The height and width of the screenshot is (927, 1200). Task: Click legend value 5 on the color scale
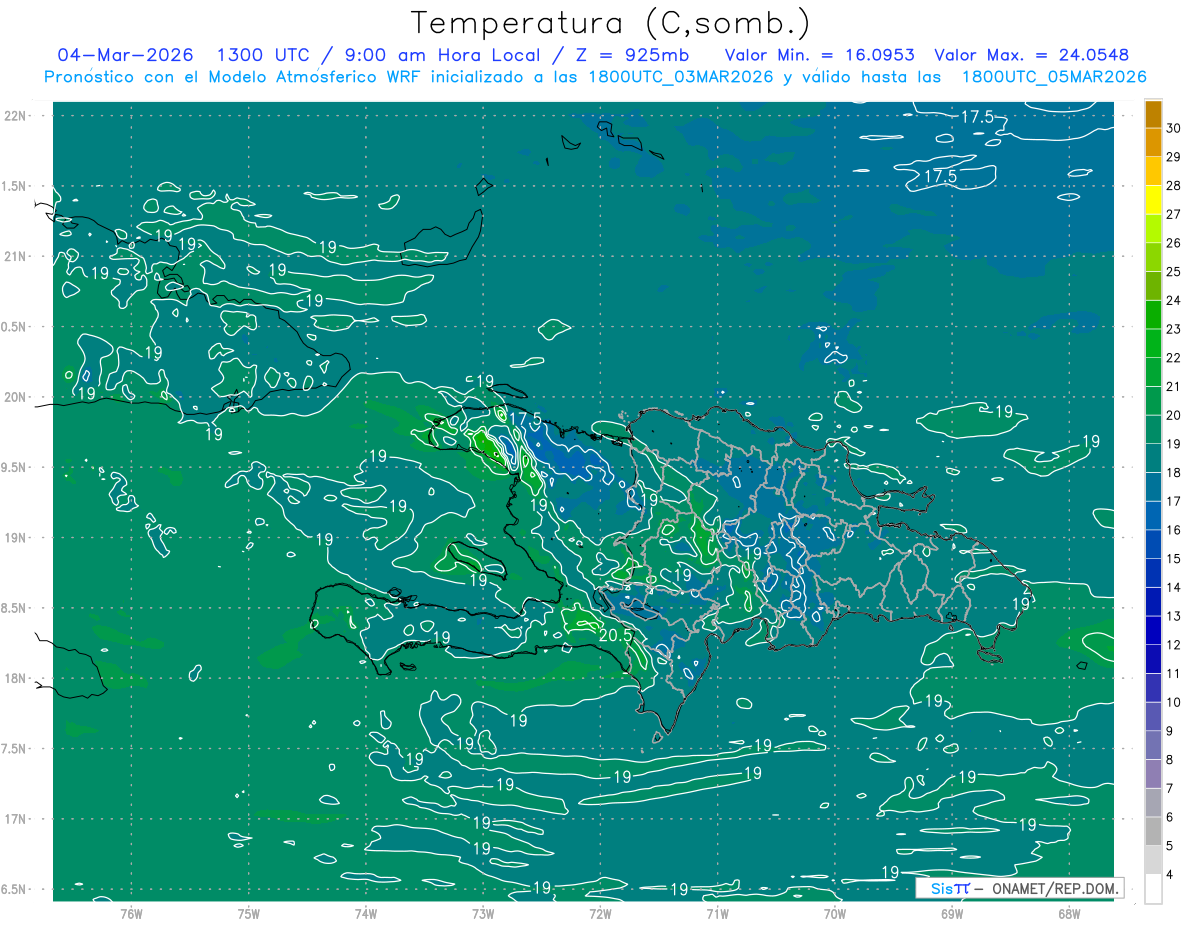pyautogui.click(x=1172, y=846)
